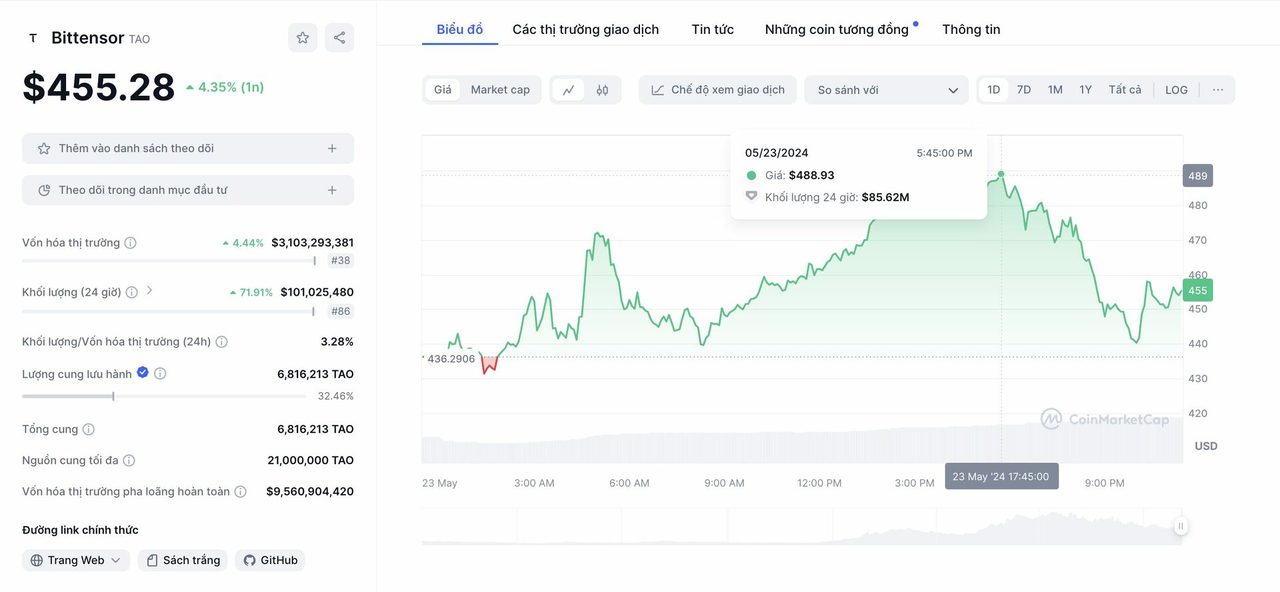Click the 24h volume rank progress bar
Screen dimensions: 1280x592
[x=169, y=311]
